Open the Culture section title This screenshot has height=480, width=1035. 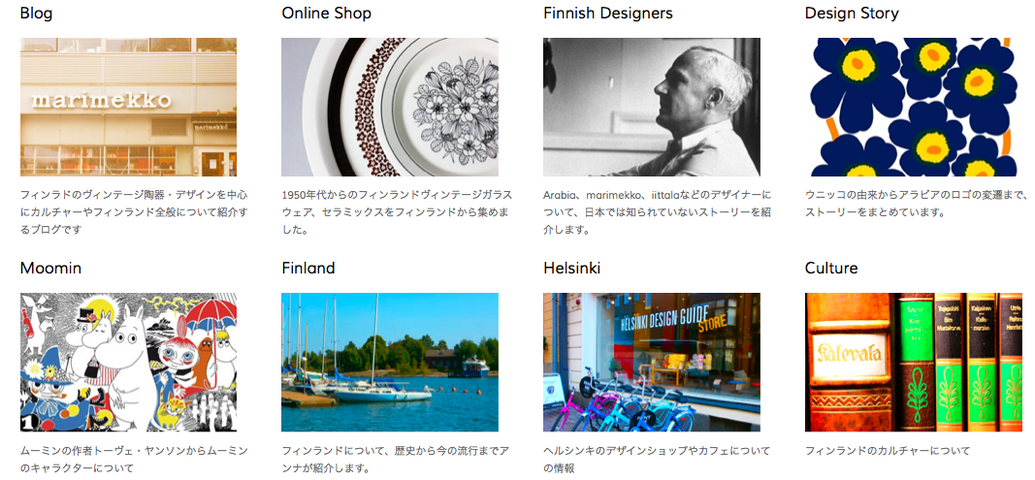click(x=831, y=268)
